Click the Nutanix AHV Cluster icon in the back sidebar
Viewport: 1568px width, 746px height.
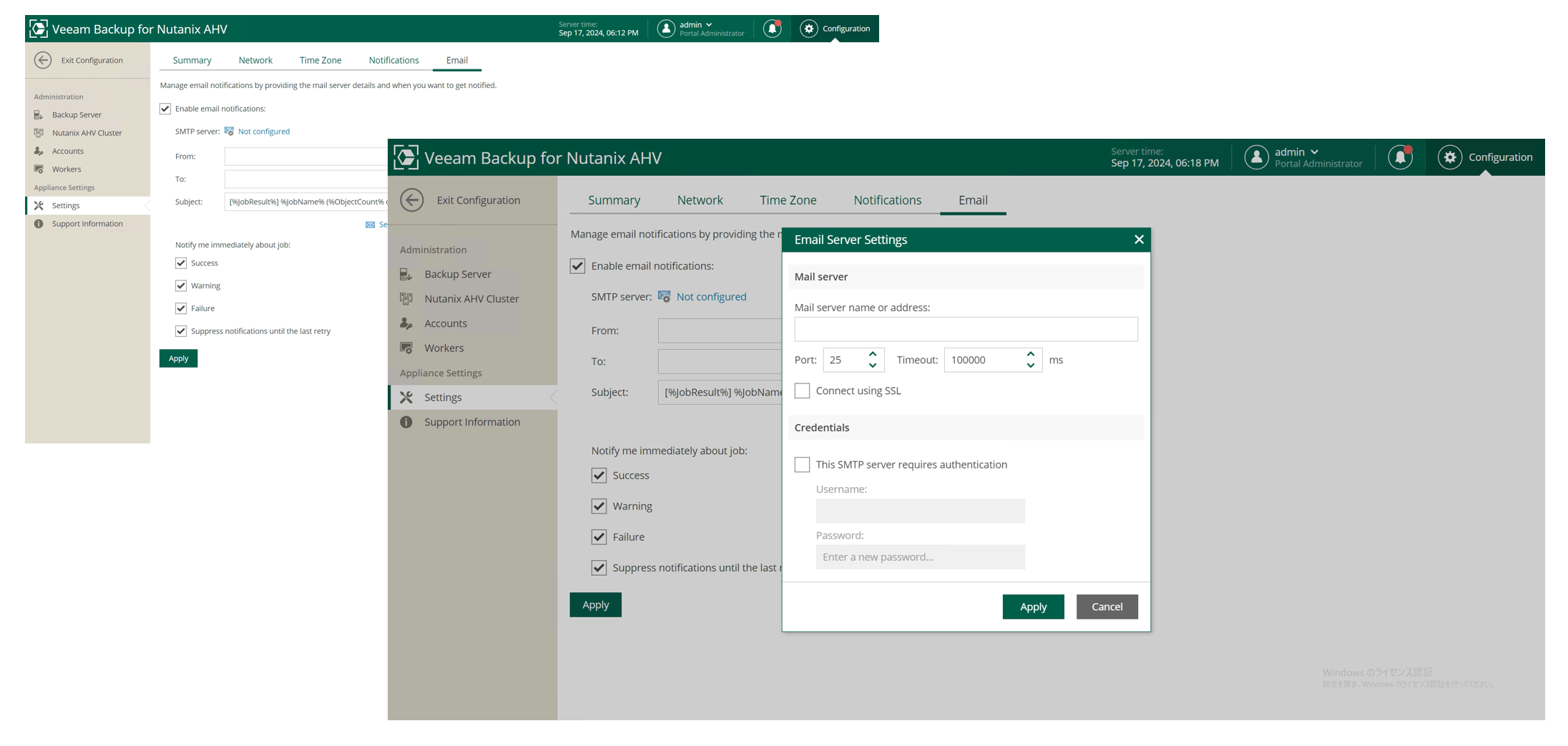(39, 133)
